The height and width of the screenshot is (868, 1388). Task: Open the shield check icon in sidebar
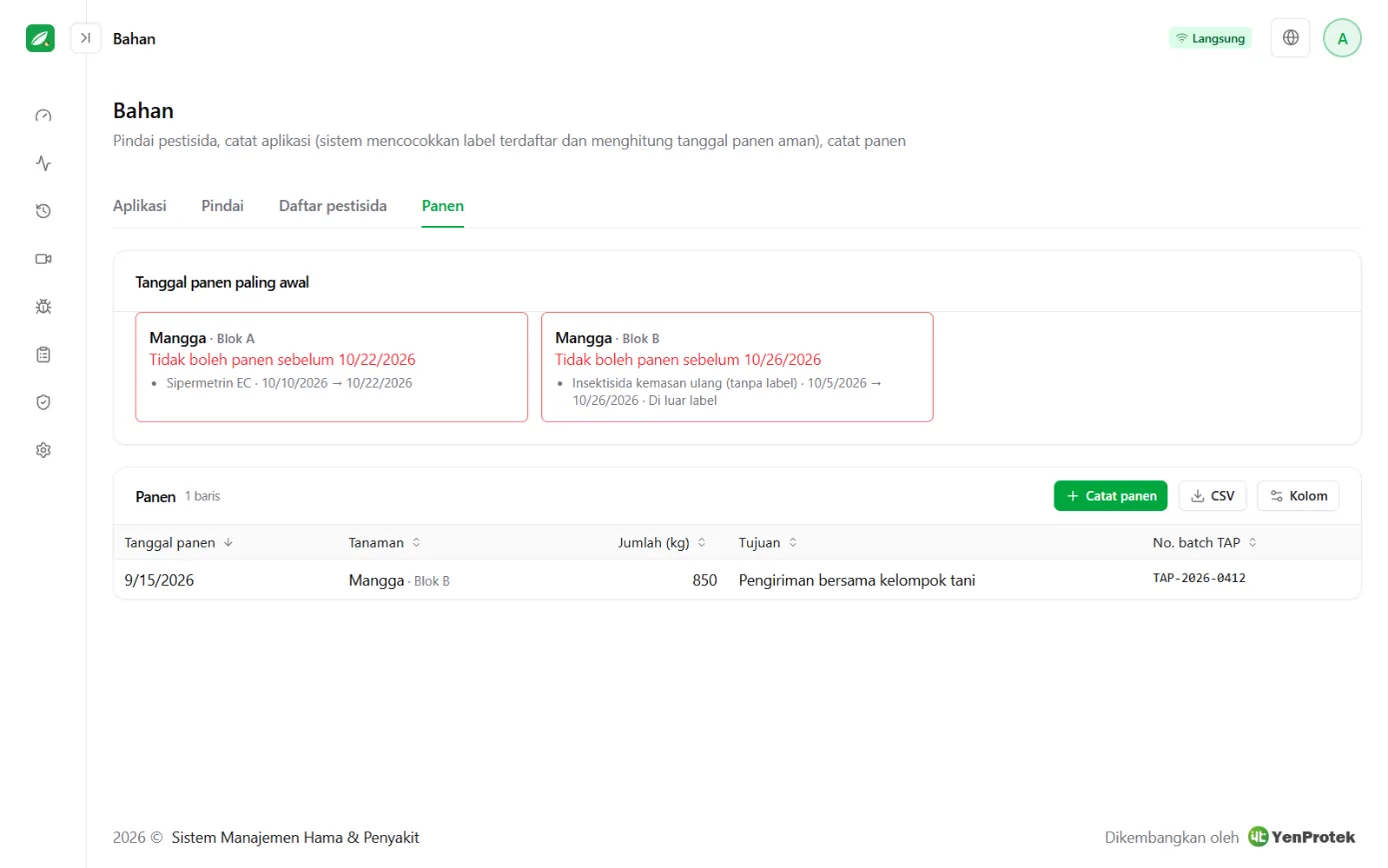pos(43,402)
